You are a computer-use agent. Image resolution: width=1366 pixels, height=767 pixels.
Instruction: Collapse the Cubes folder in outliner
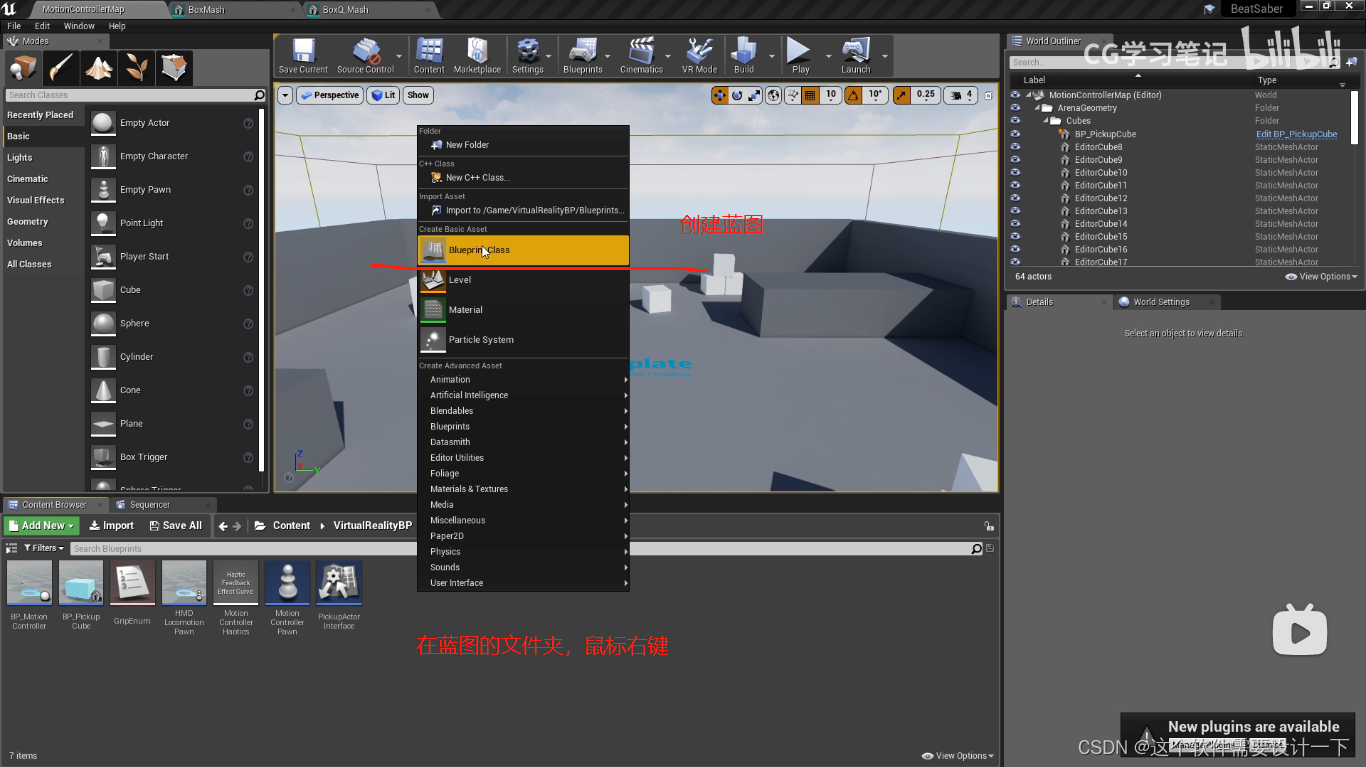[x=1045, y=121]
